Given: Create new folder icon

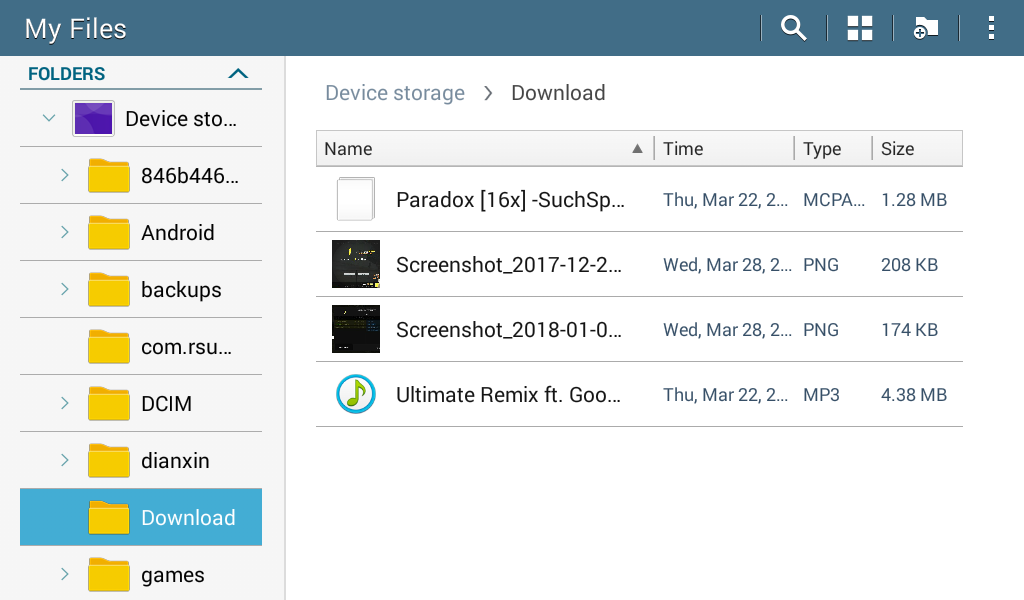Looking at the screenshot, I should tap(925, 29).
